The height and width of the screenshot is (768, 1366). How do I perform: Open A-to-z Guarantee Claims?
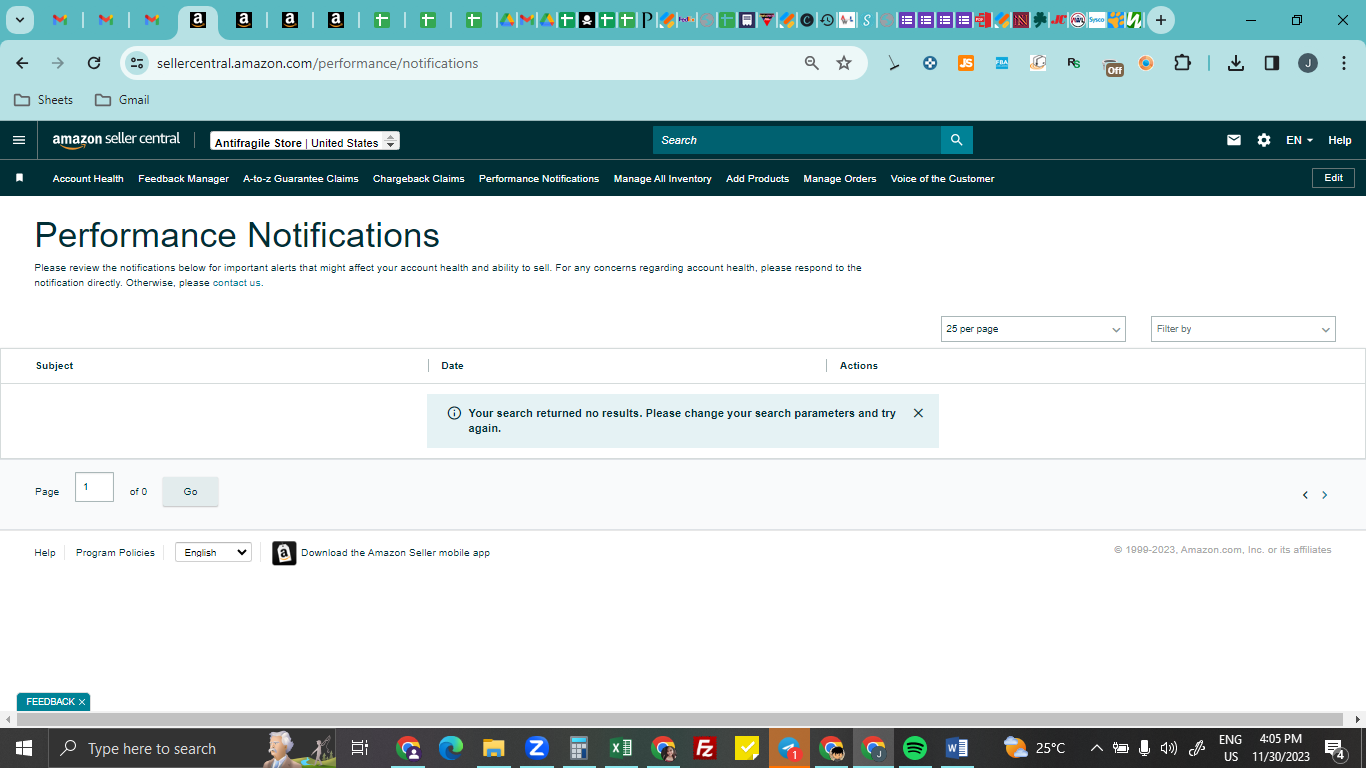click(x=300, y=179)
